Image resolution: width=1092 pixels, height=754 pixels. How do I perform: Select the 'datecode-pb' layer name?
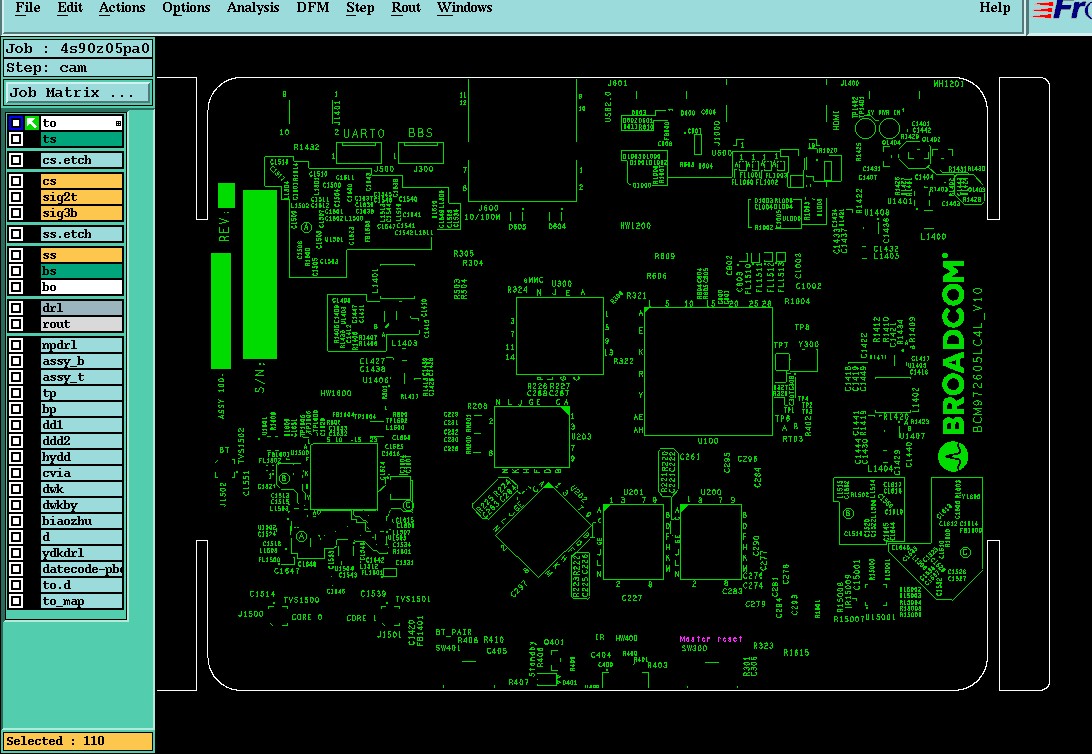81,569
